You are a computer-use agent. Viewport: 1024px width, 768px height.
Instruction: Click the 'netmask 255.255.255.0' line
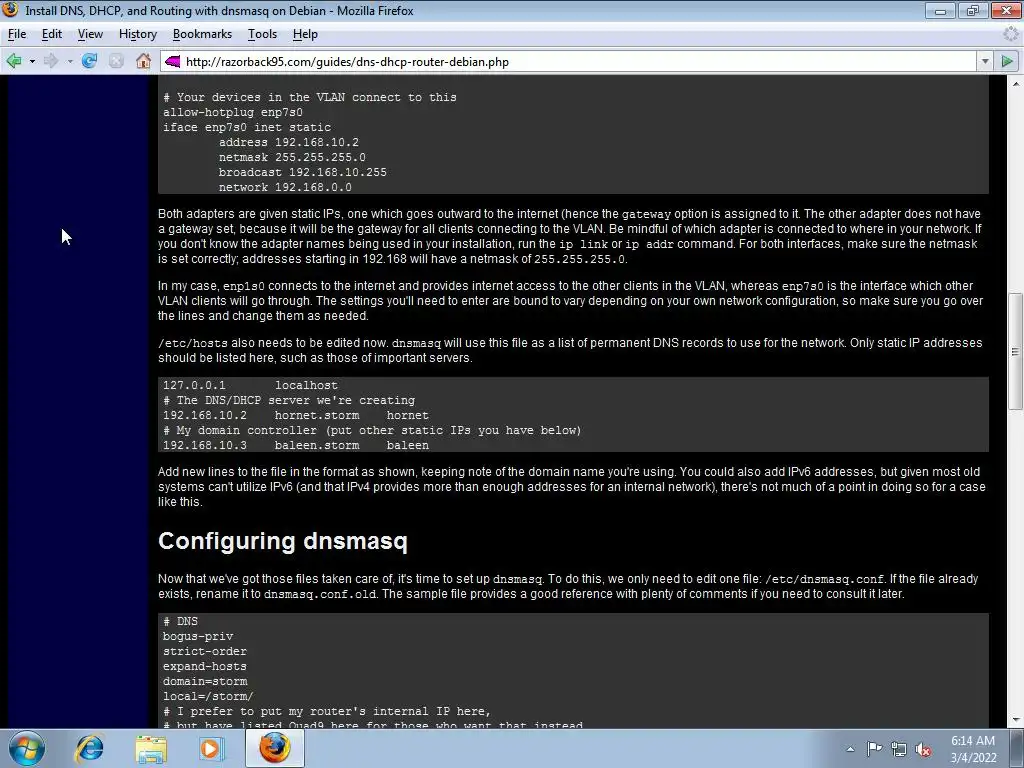292,157
